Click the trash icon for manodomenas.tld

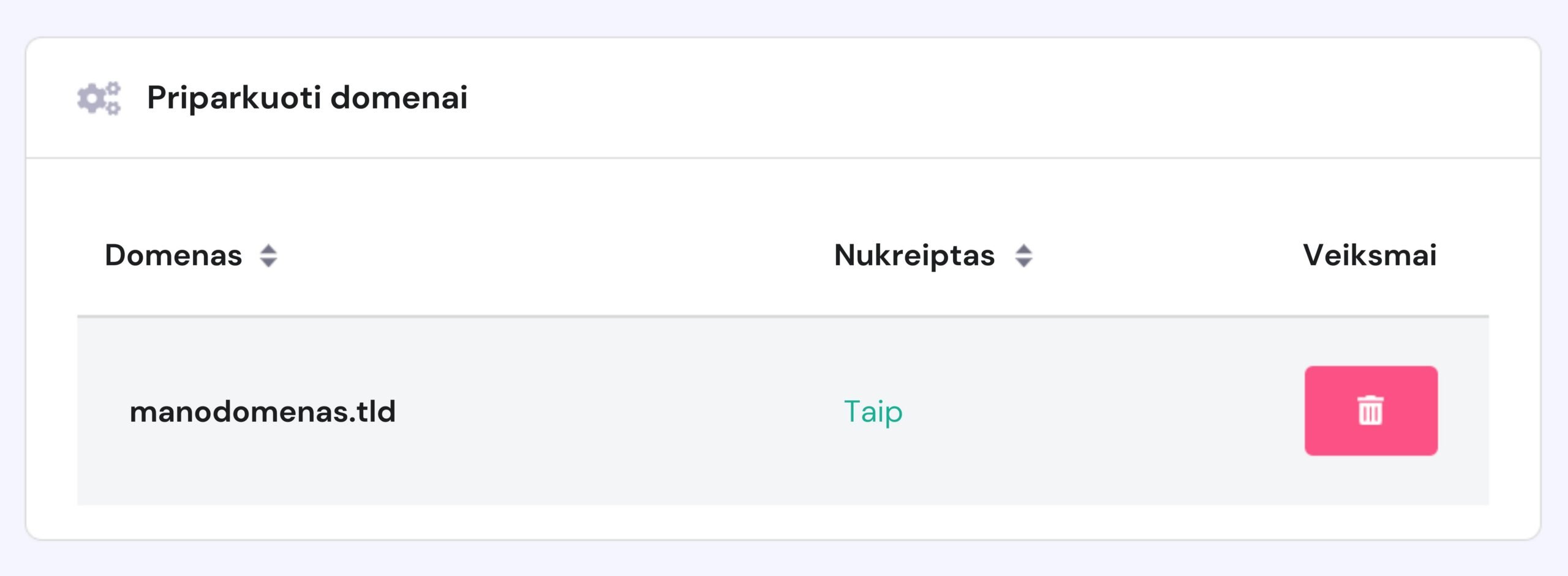(1370, 411)
